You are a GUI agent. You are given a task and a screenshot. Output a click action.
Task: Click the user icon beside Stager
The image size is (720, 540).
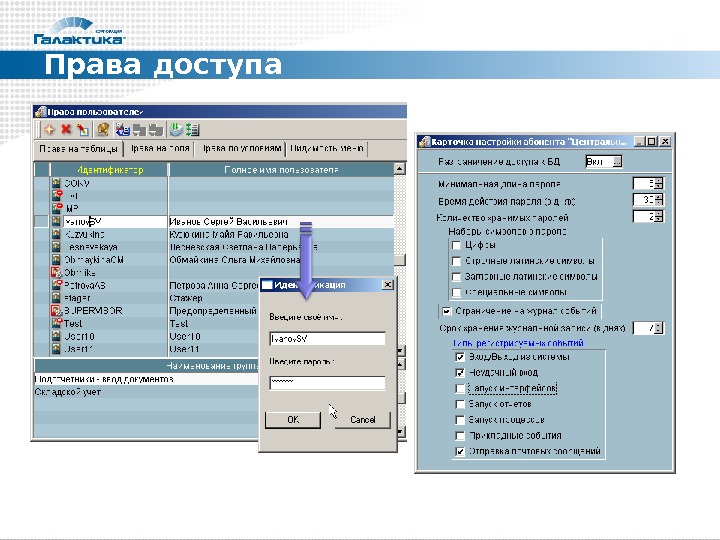[56, 298]
